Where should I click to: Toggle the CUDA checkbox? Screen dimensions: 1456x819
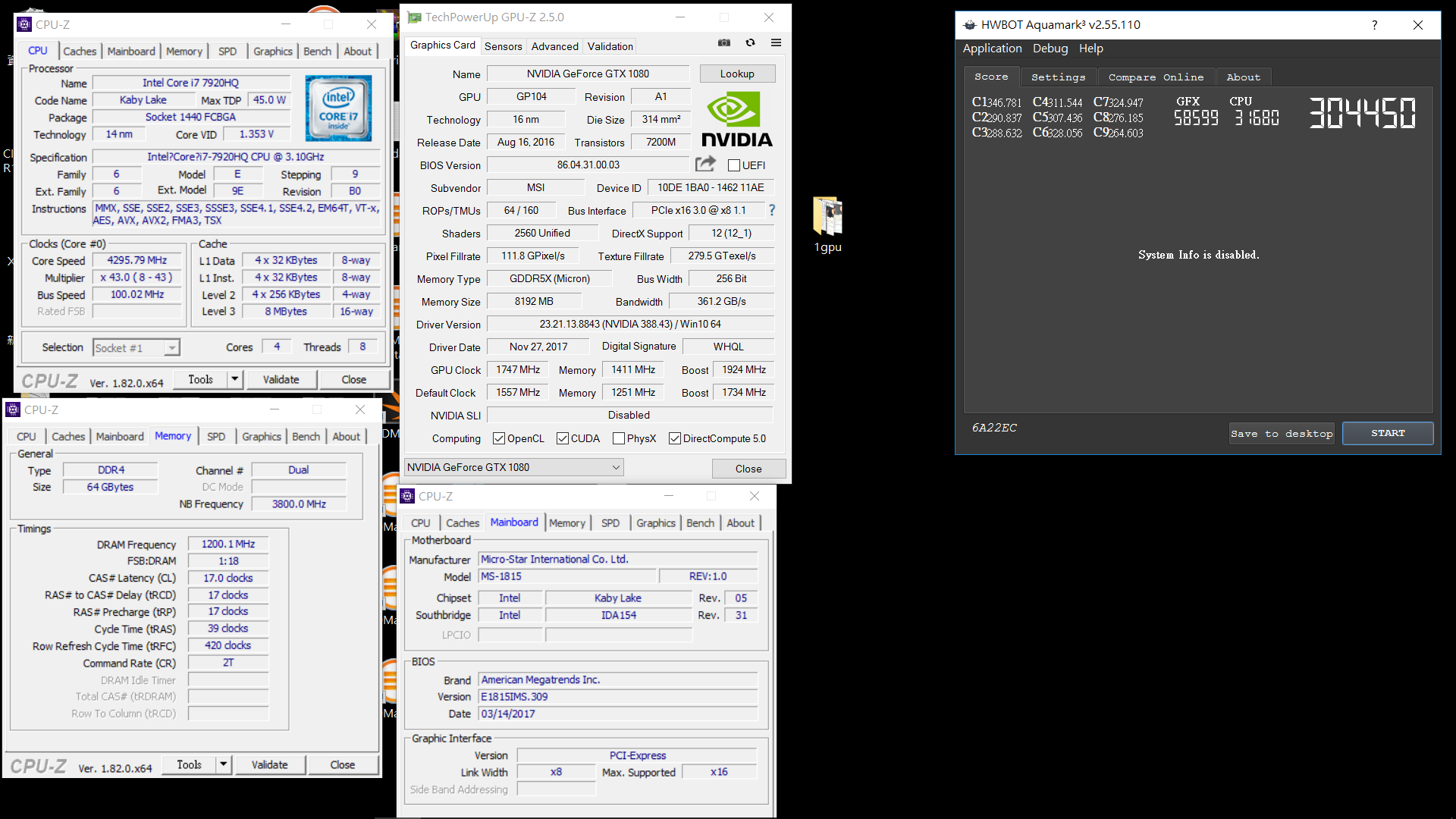click(x=562, y=438)
